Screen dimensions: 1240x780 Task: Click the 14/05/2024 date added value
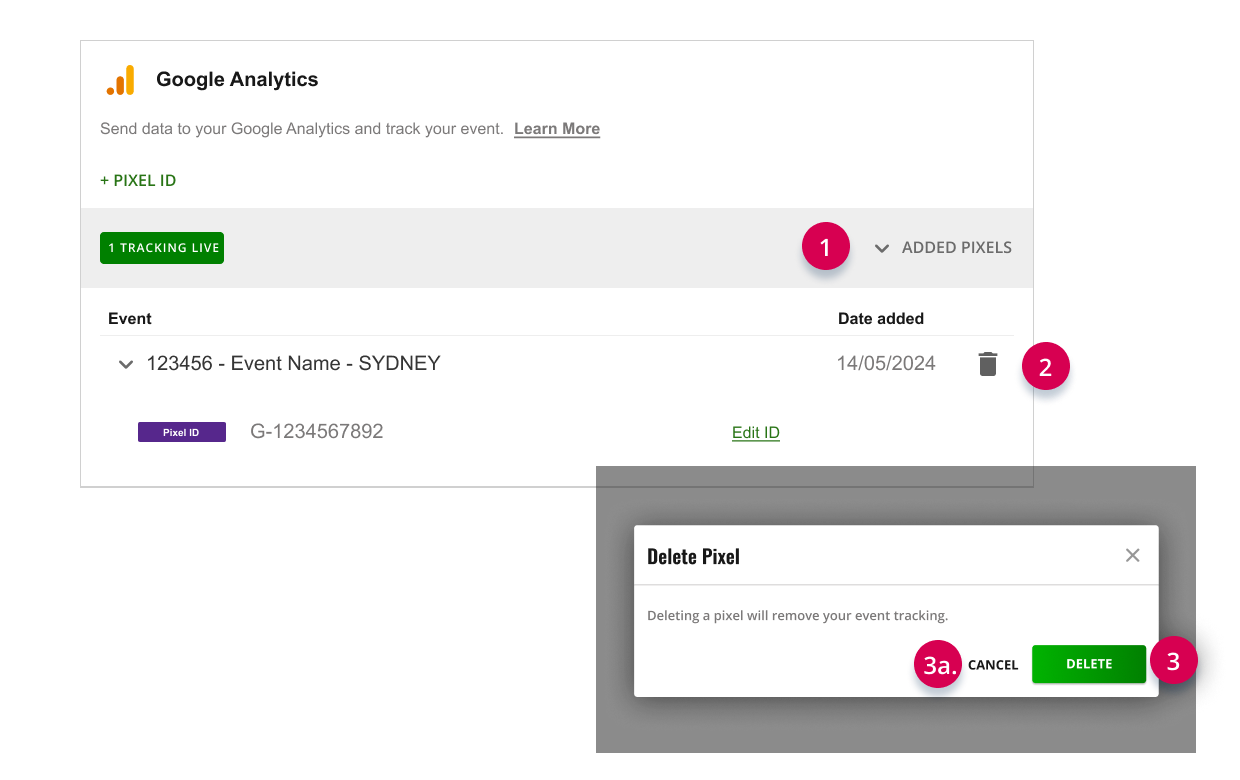click(886, 364)
